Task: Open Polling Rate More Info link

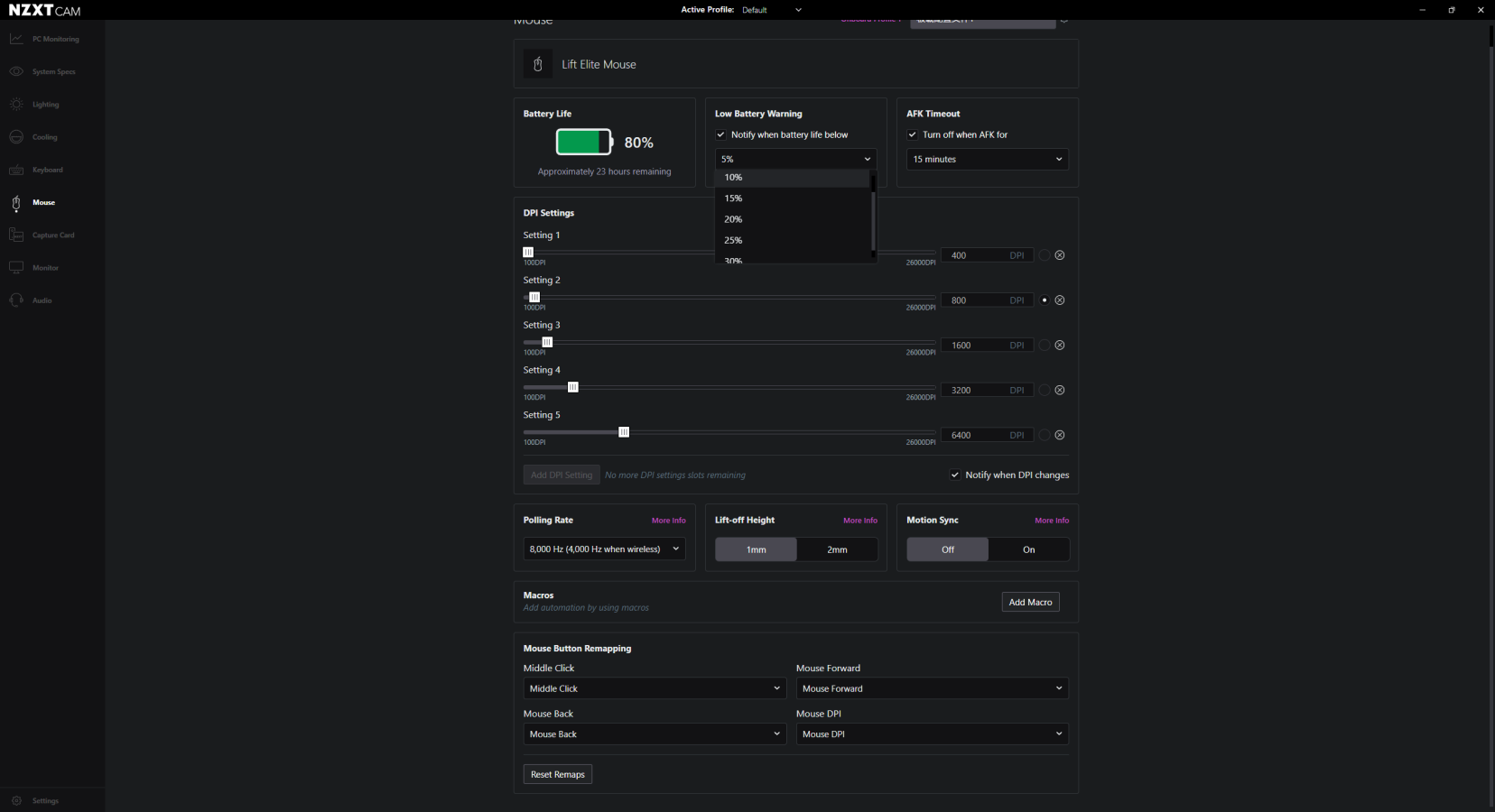Action: [669, 521]
